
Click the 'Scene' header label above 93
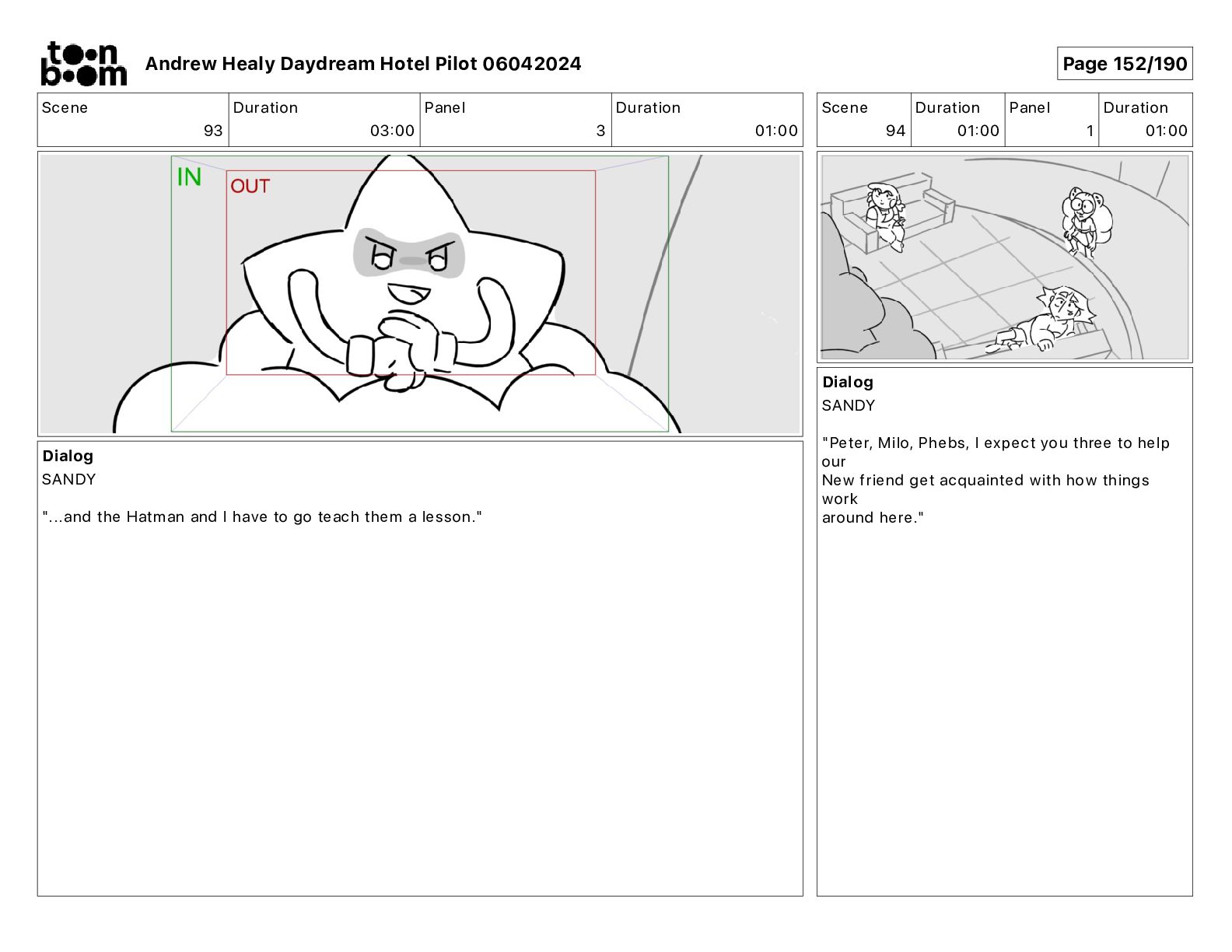click(65, 107)
